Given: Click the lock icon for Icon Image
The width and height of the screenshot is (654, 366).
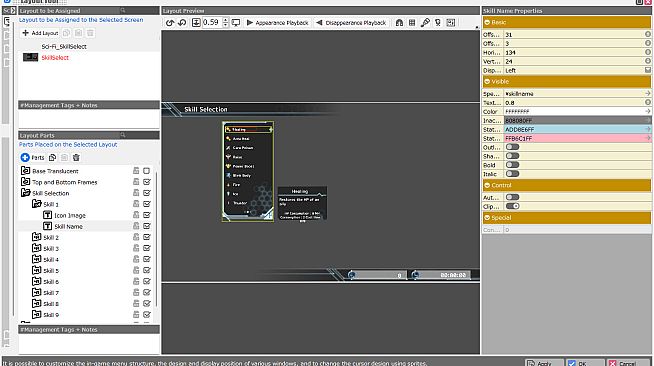Looking at the screenshot, I should point(136,215).
